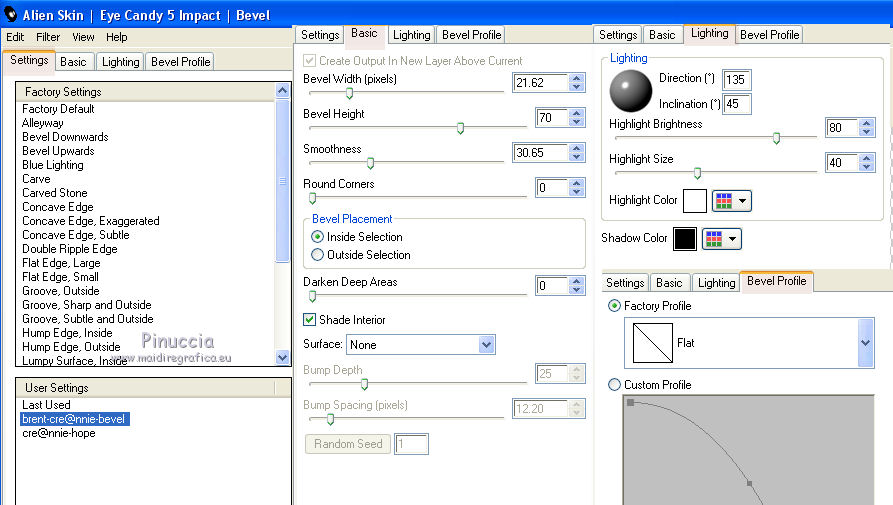Select Concave Edge, Exaggerated preset
Image resolution: width=893 pixels, height=505 pixels.
point(91,221)
